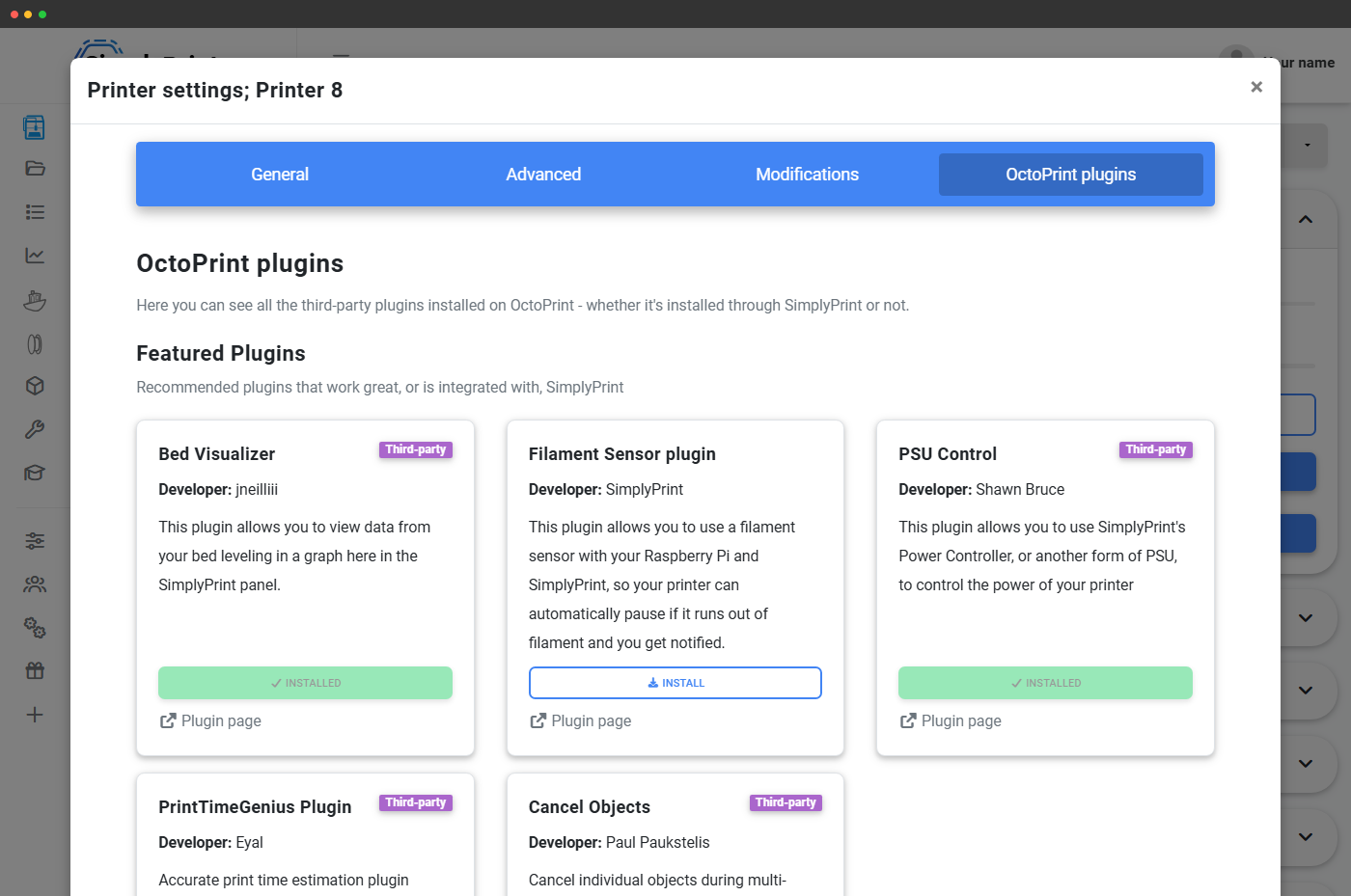Open the filament spools icon in sidebar
This screenshot has width=1351, height=896.
(35, 344)
